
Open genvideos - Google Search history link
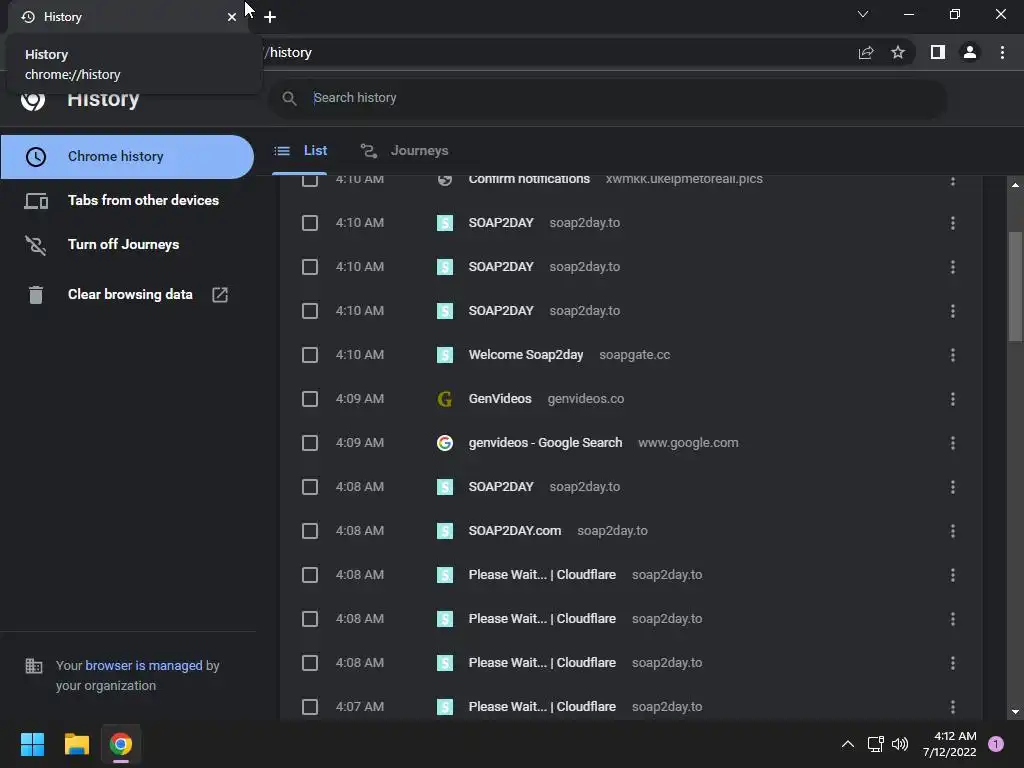coord(545,443)
